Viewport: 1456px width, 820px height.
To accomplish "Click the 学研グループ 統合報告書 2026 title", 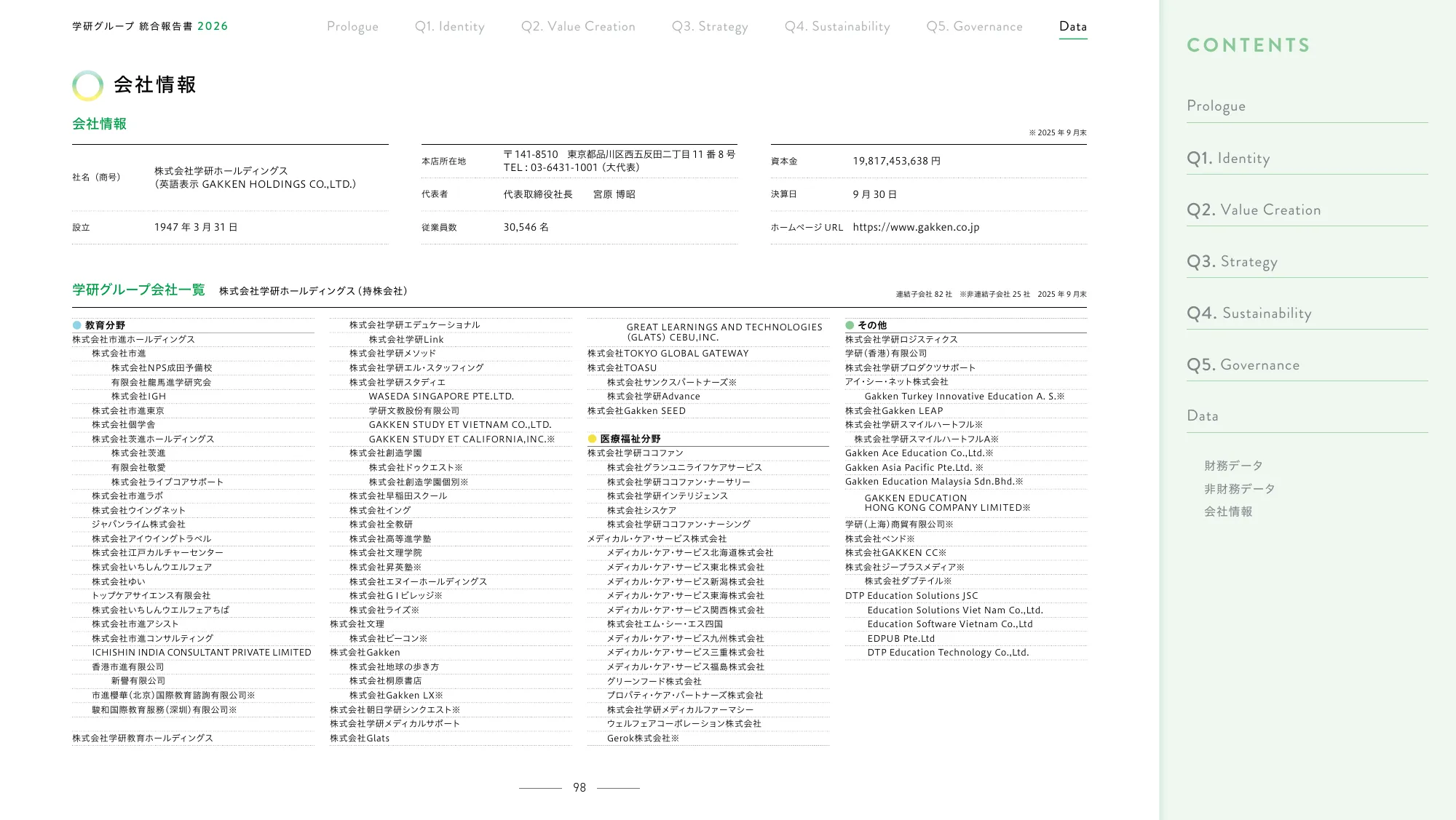I will [x=150, y=26].
